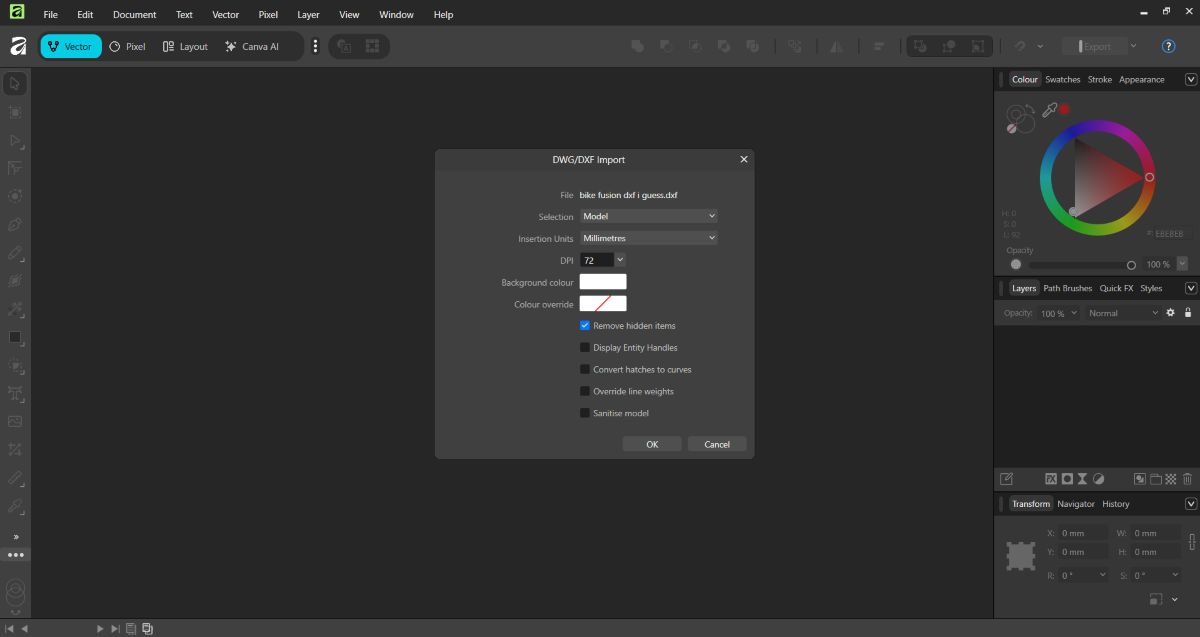Cancel the DWG/DXF import
This screenshot has width=1200, height=637.
click(716, 443)
